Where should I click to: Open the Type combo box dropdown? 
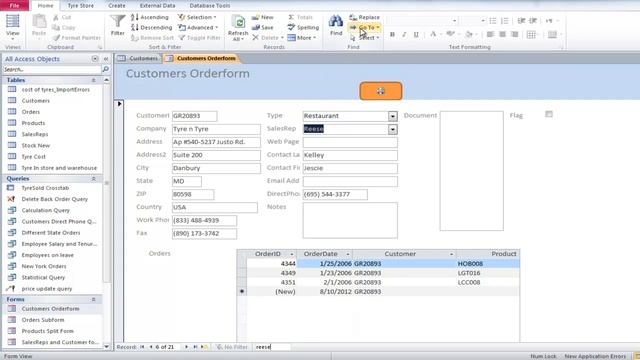pos(392,116)
